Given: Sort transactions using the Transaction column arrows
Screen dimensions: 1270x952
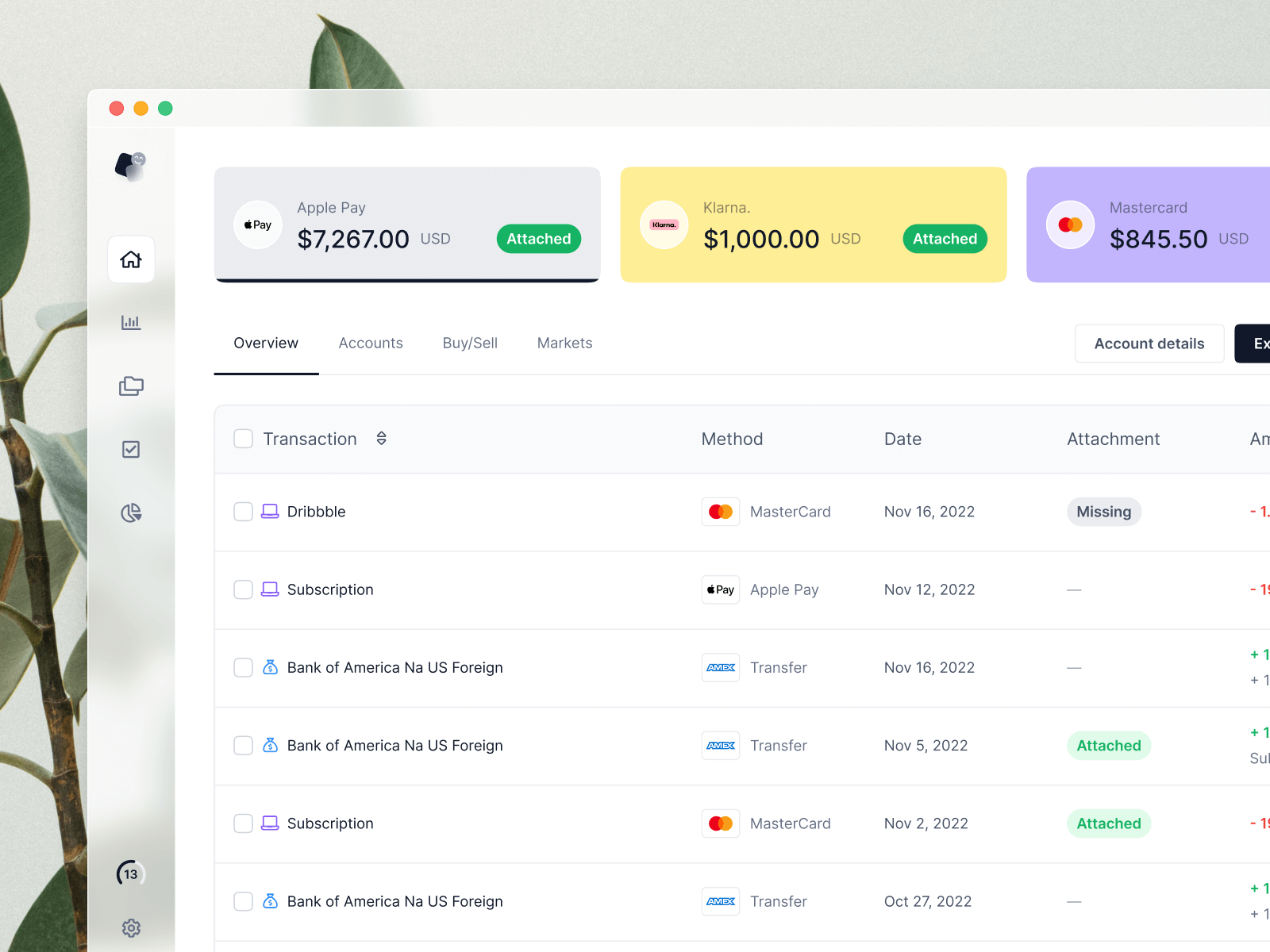Looking at the screenshot, I should [x=381, y=438].
